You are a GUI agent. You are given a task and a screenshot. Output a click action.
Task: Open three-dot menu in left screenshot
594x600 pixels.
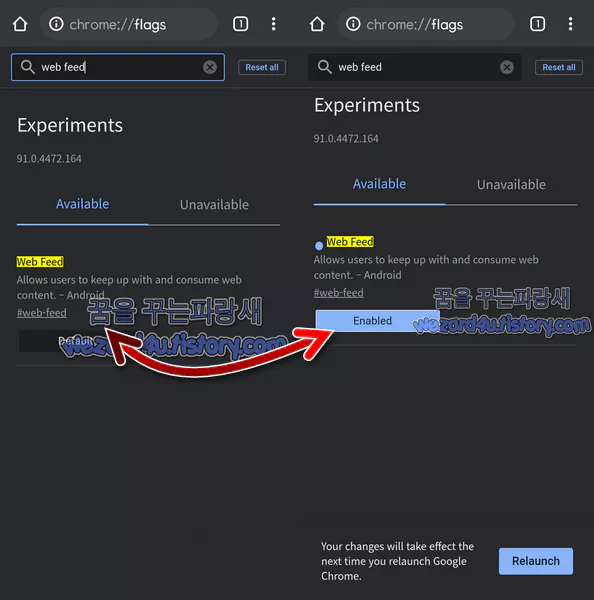point(273,24)
